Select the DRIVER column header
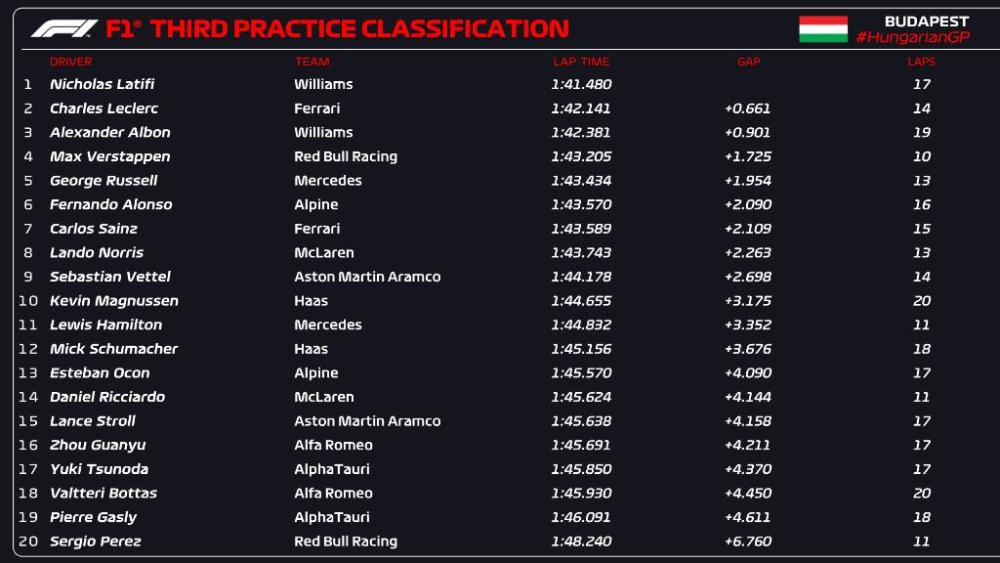This screenshot has width=1000, height=563. (x=71, y=62)
